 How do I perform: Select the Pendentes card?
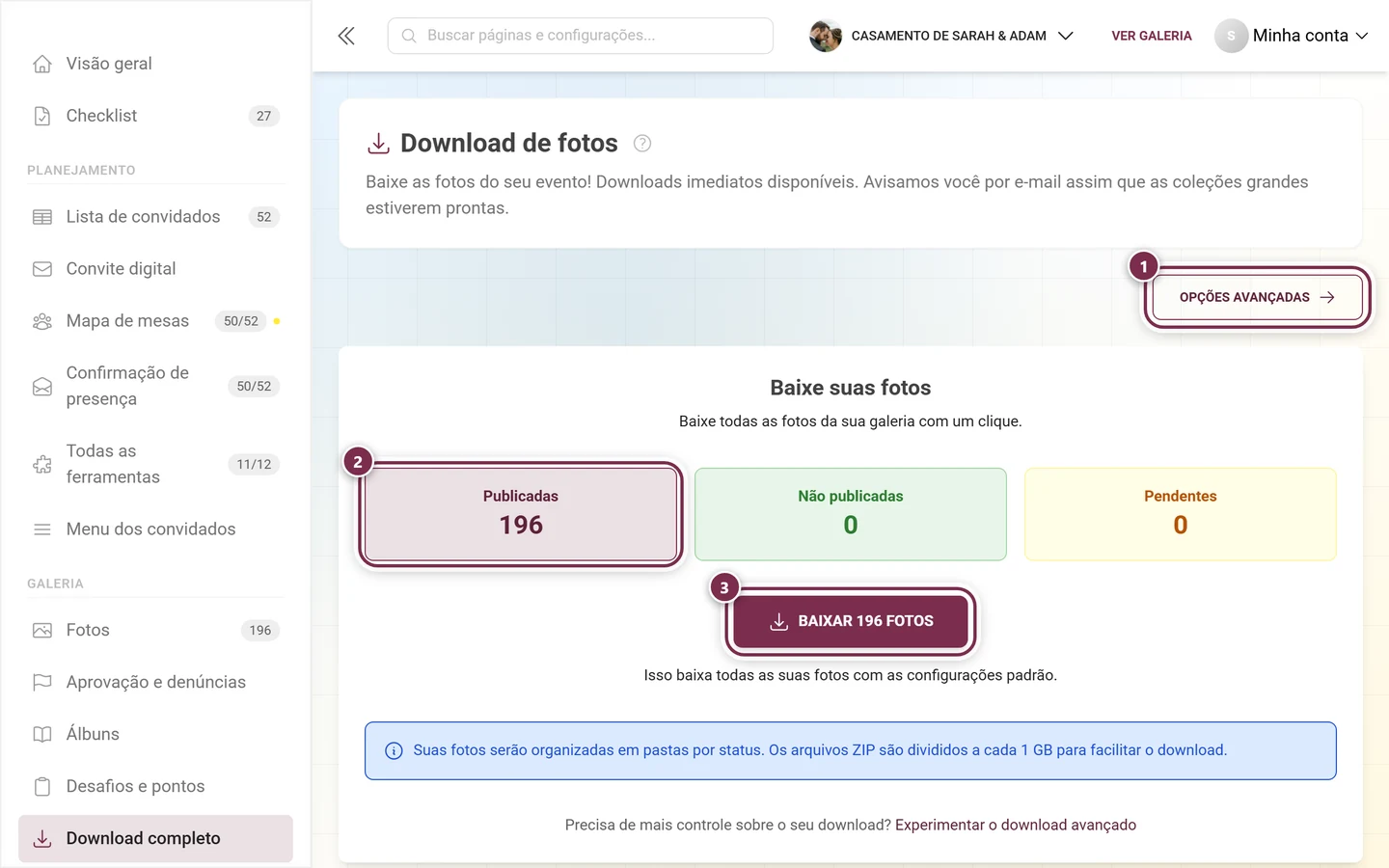coord(1181,514)
